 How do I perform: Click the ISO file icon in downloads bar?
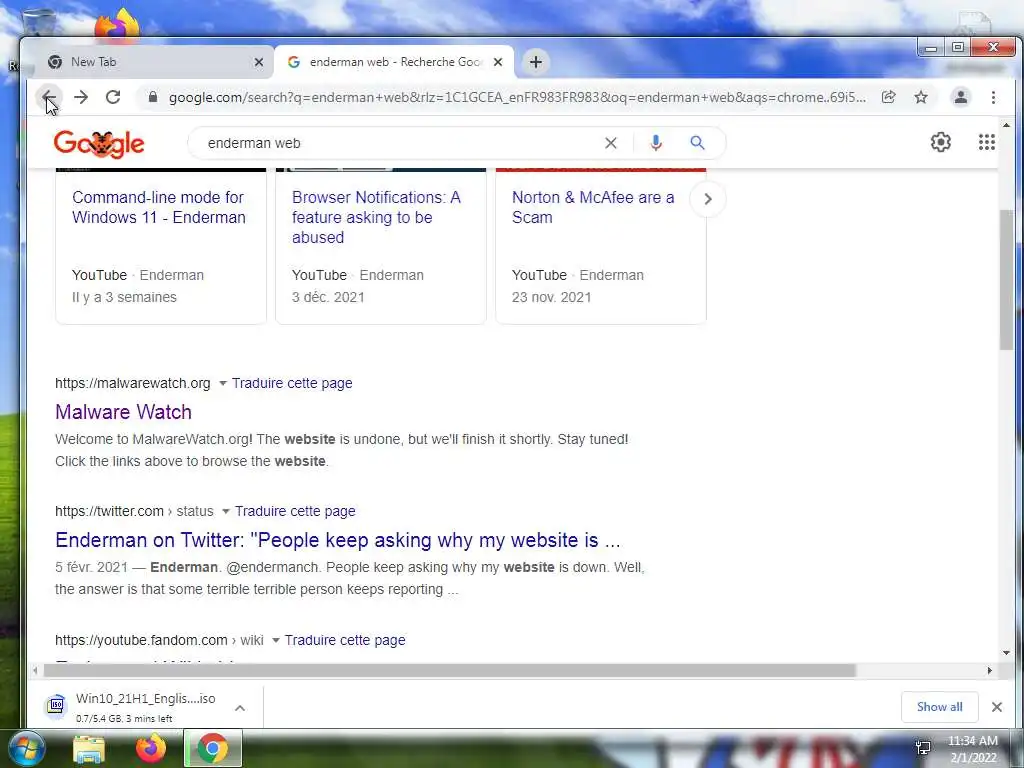(x=57, y=706)
